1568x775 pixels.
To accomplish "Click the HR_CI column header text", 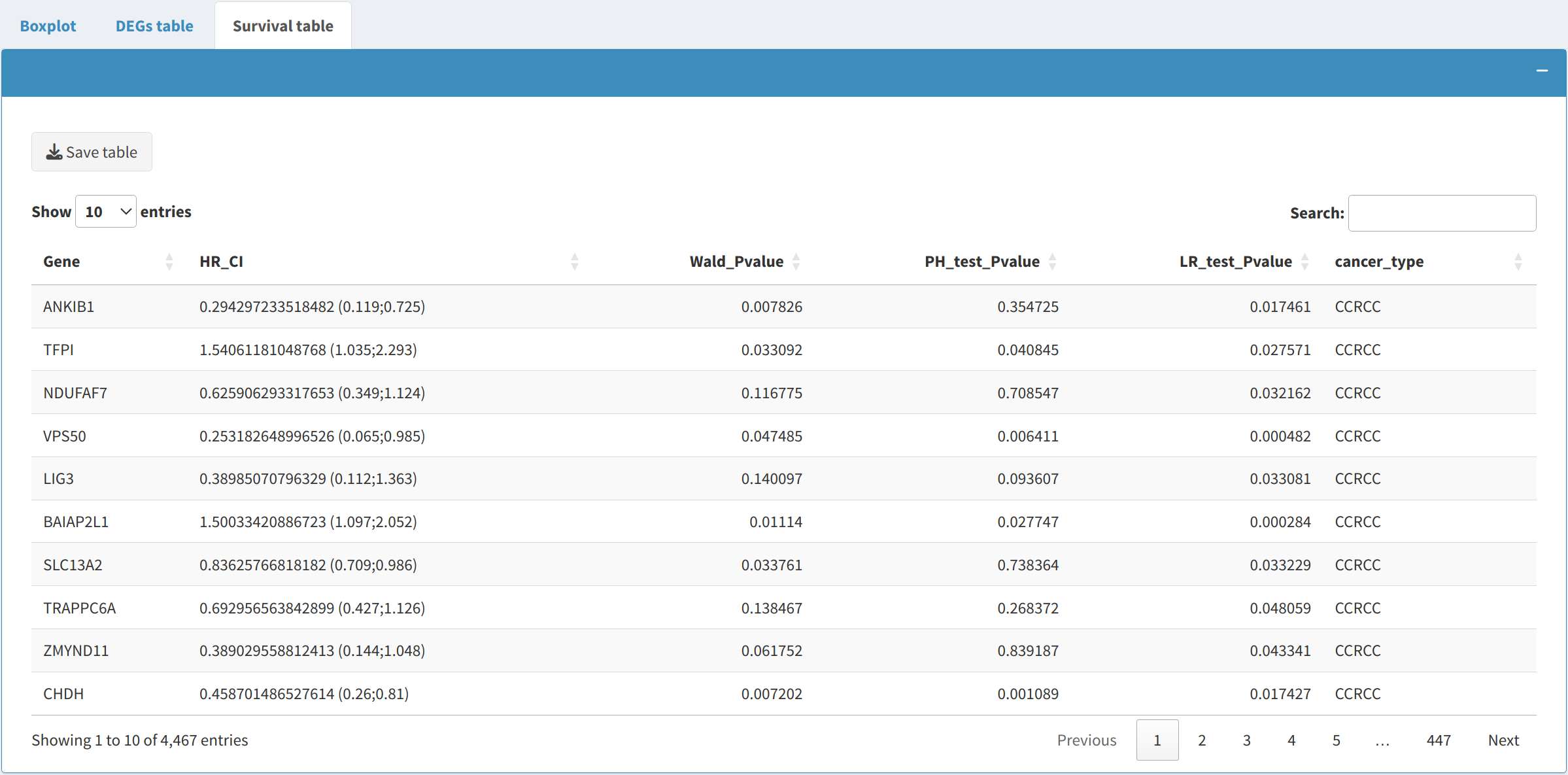I will [x=221, y=262].
